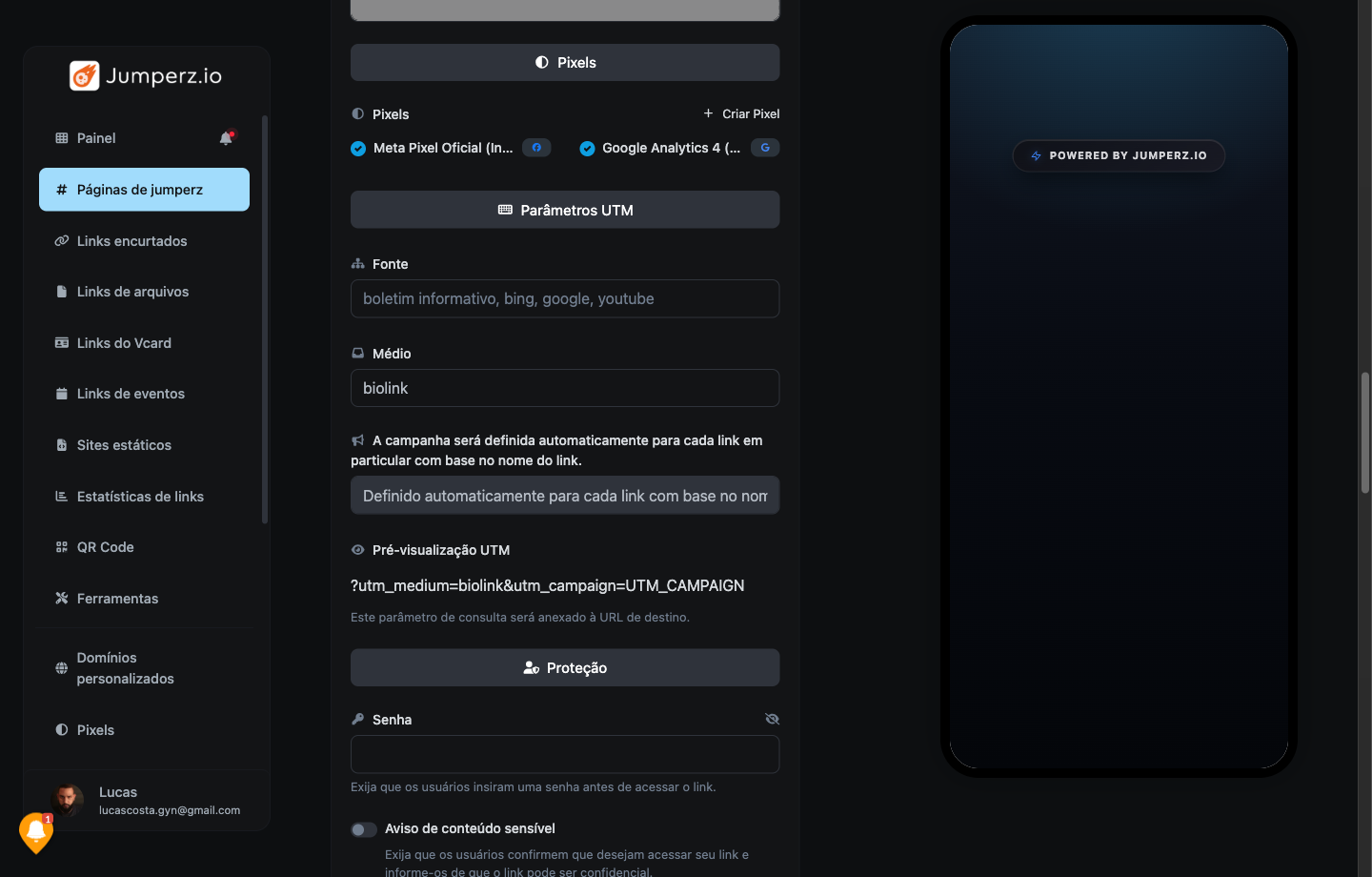The image size is (1372, 877).
Task: Click the Fonte input field
Action: pyautogui.click(x=565, y=298)
